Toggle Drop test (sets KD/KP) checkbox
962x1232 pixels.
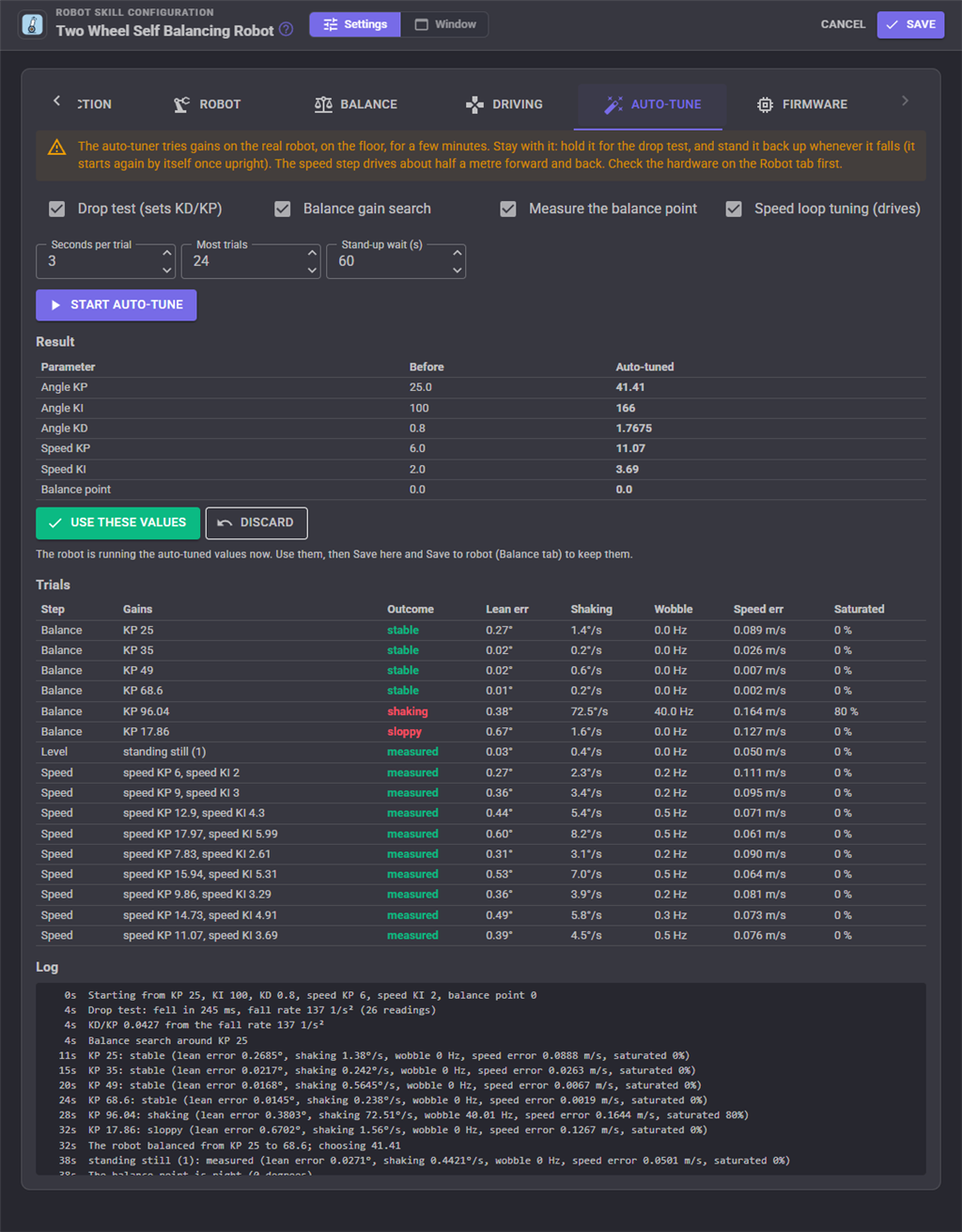[57, 209]
